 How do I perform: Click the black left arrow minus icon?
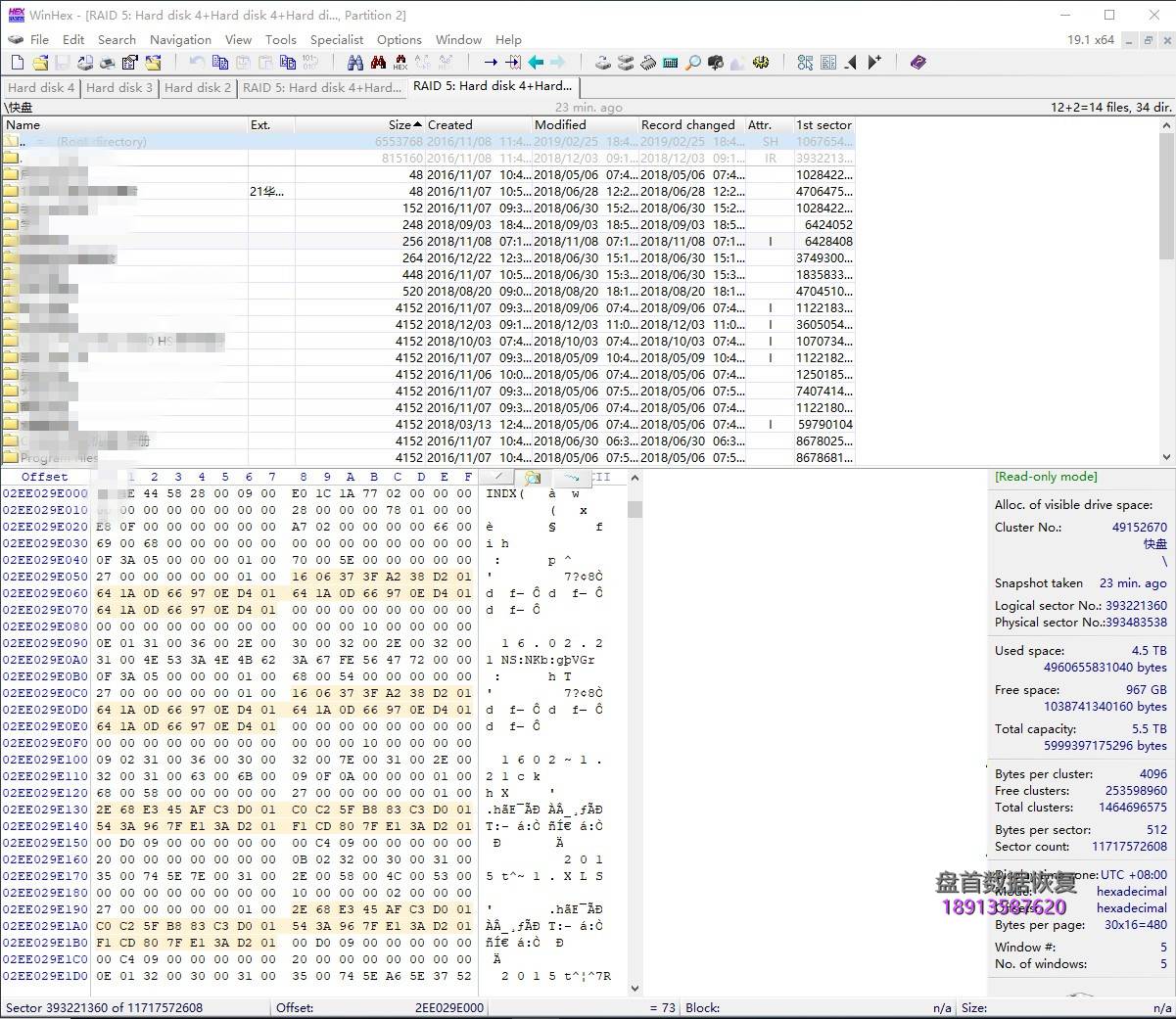tap(851, 63)
